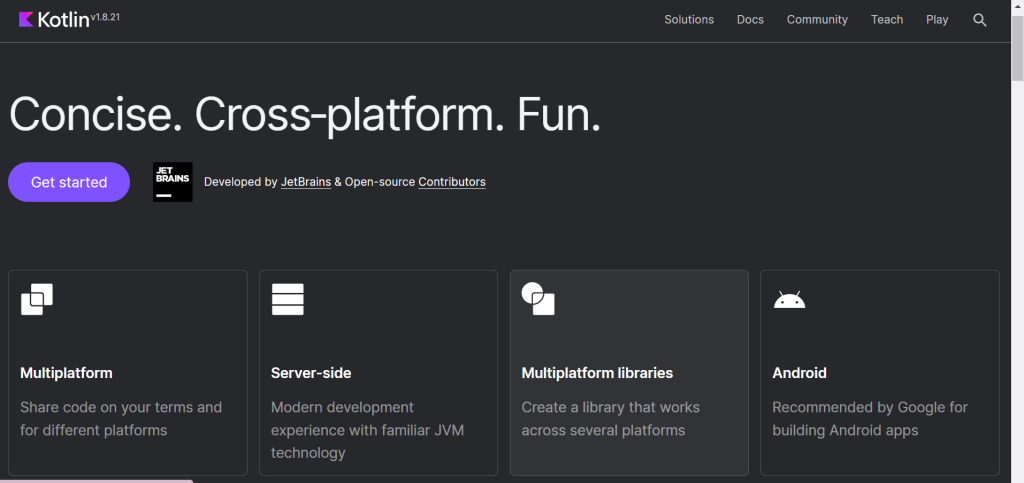Click the Kotlin logo in header
1024x483 pixels.
[54, 20]
